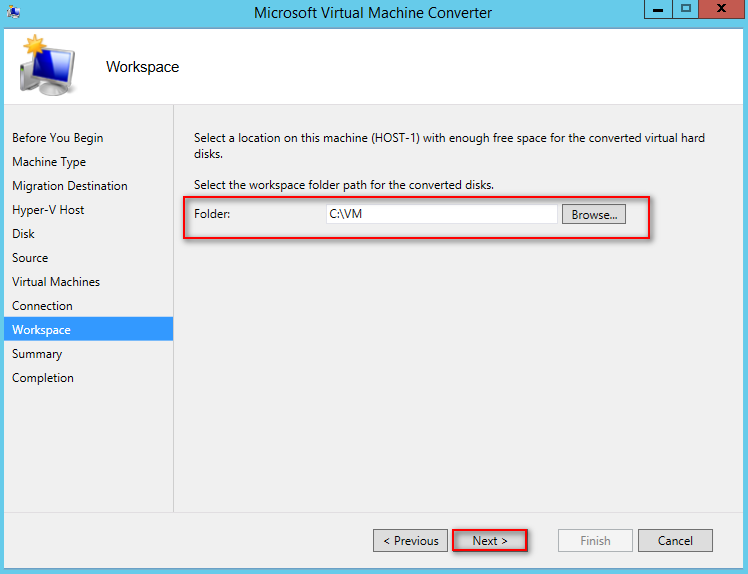Click the wizard computer icon beside Workspace
The image size is (748, 574).
point(47,65)
